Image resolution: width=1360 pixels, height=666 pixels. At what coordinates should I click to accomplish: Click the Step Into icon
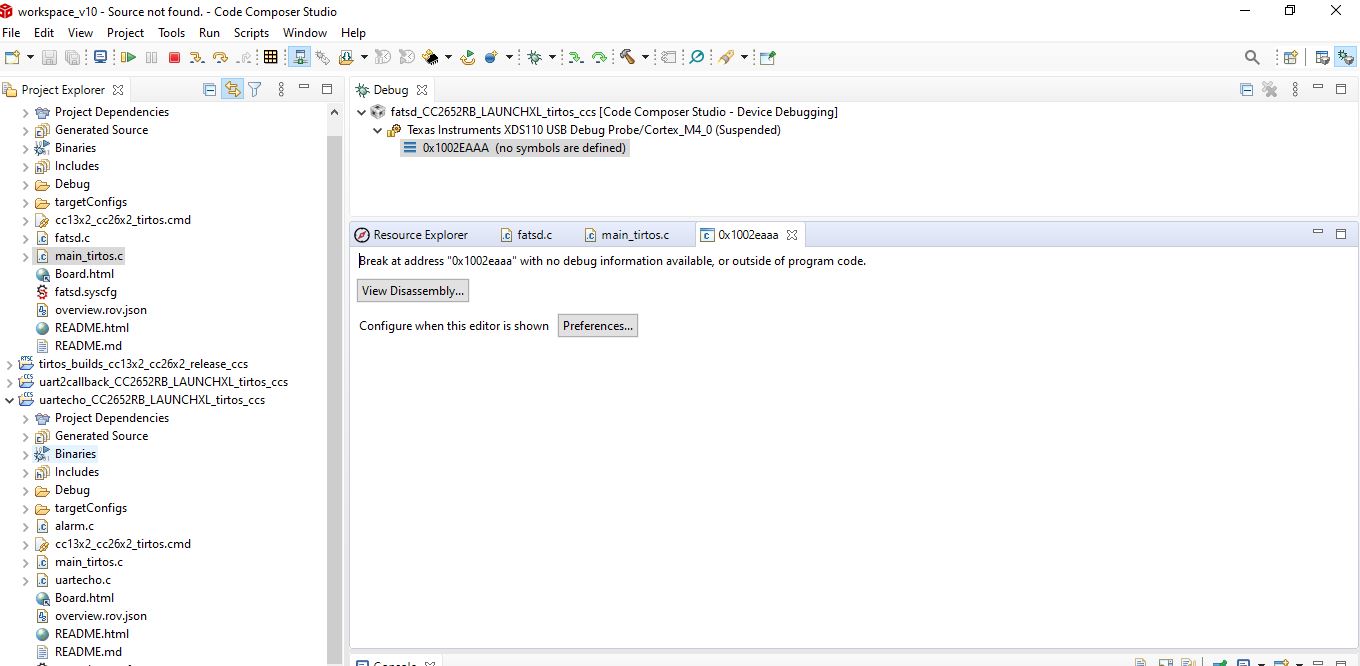tap(198, 57)
